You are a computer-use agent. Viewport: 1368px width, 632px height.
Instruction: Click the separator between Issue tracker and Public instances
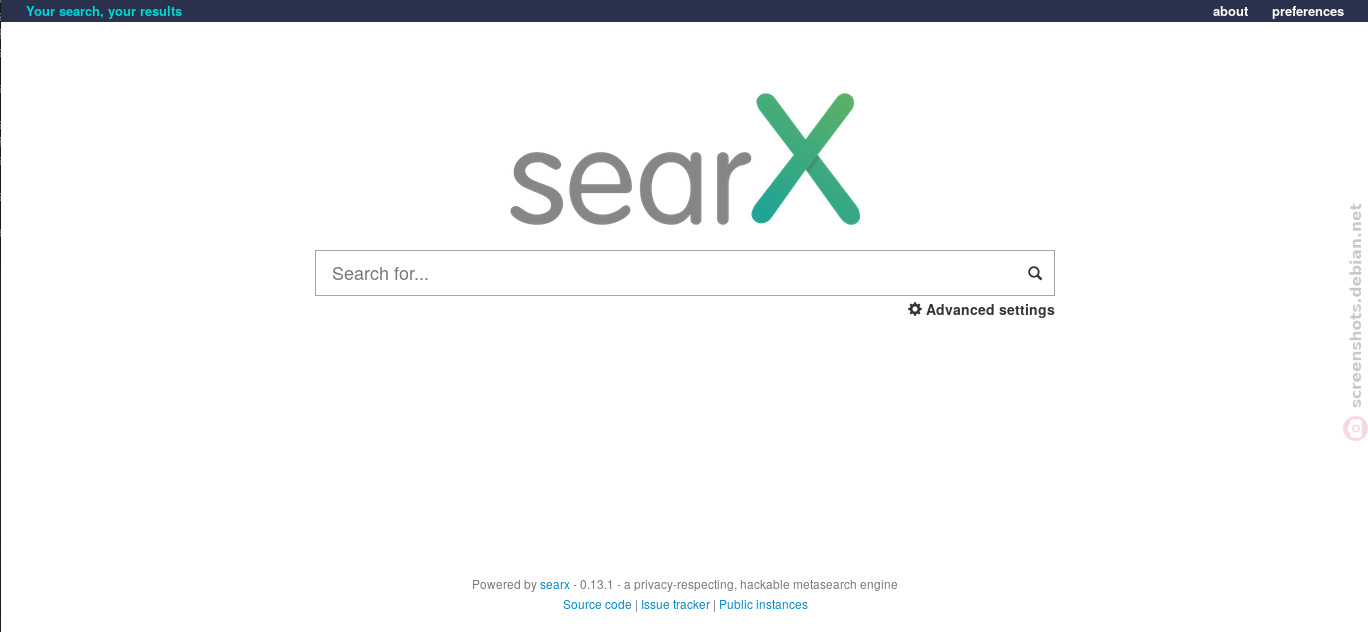[714, 605]
